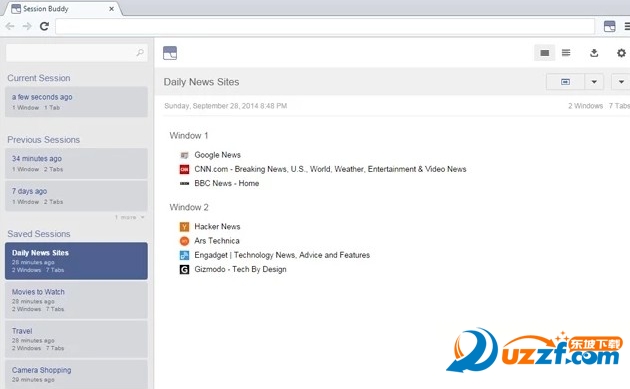Click the Gizmodo favicon icon
The height and width of the screenshot is (389, 630).
[x=184, y=270]
